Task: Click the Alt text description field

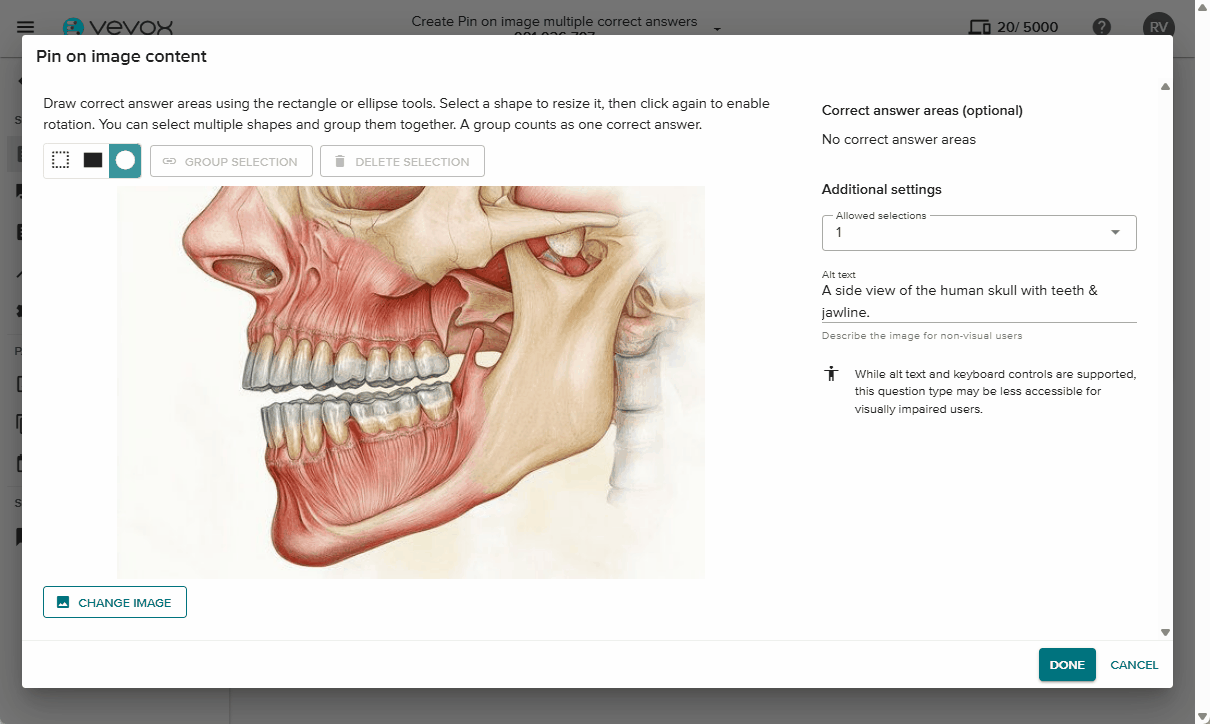Action: click(x=978, y=302)
